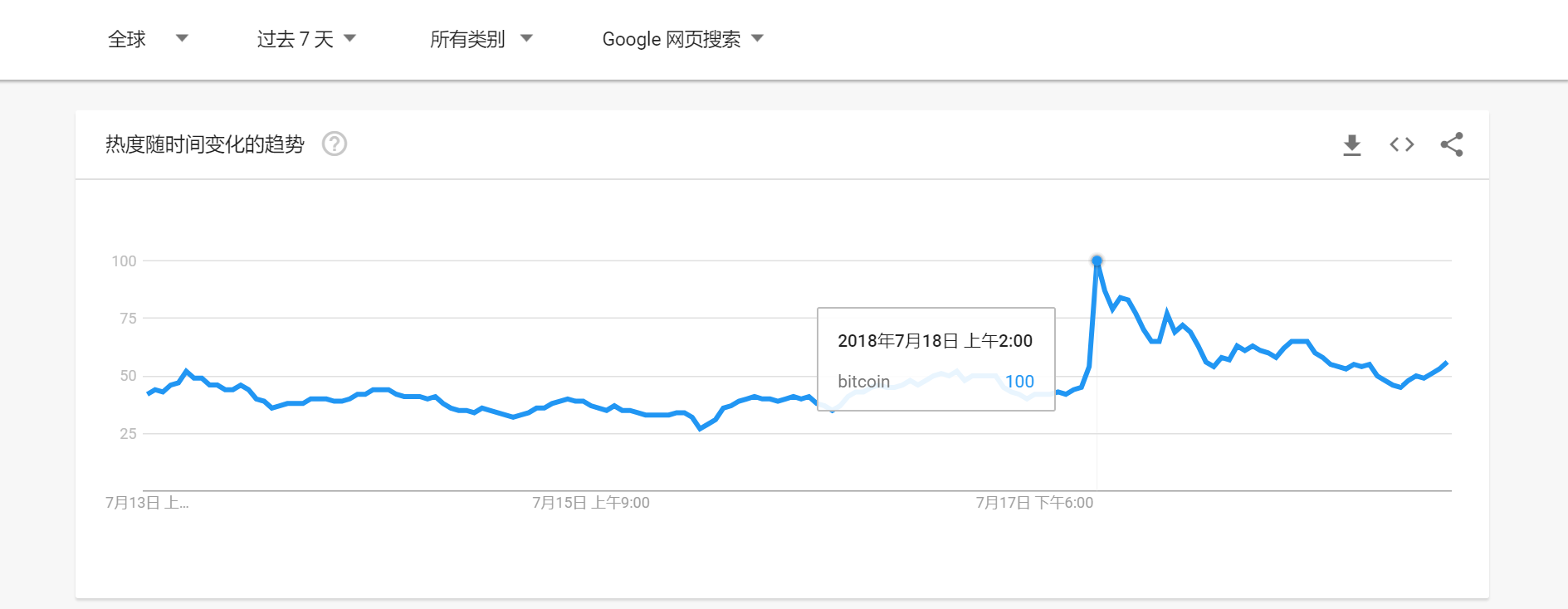Click the 所有类别 filter label
The width and height of the screenshot is (1568, 609).
click(467, 39)
